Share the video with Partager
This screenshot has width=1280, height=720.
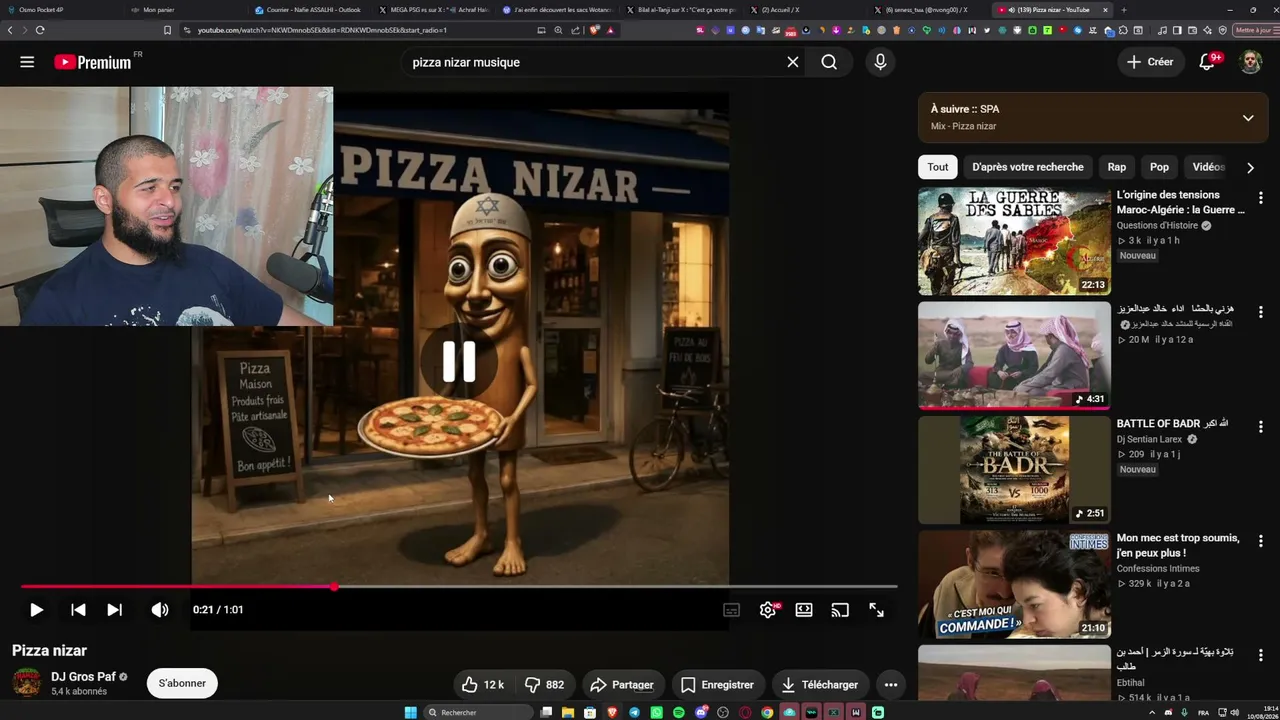tap(621, 685)
